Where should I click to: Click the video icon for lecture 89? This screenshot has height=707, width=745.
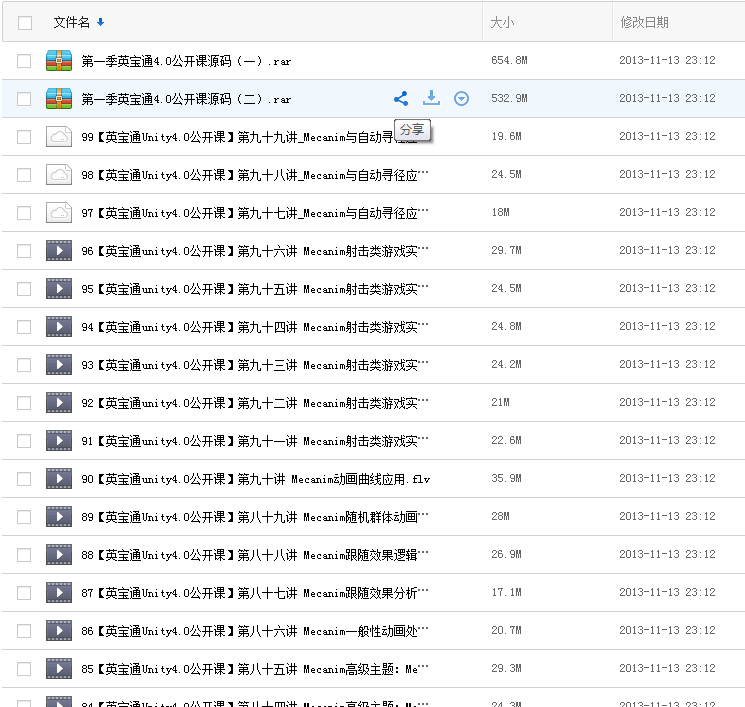point(59,516)
